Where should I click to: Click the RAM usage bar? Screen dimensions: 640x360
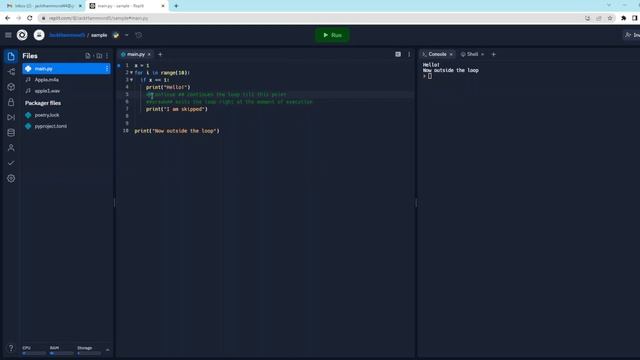pos(62,353)
